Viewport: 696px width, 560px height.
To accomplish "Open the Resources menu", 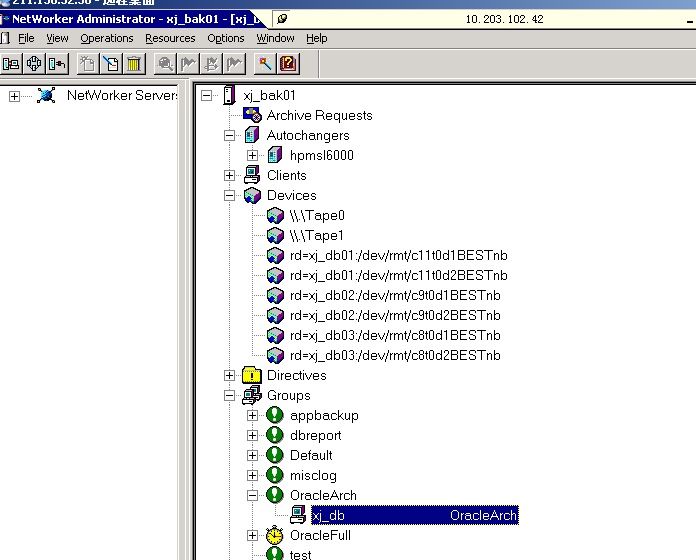I will 170,39.
